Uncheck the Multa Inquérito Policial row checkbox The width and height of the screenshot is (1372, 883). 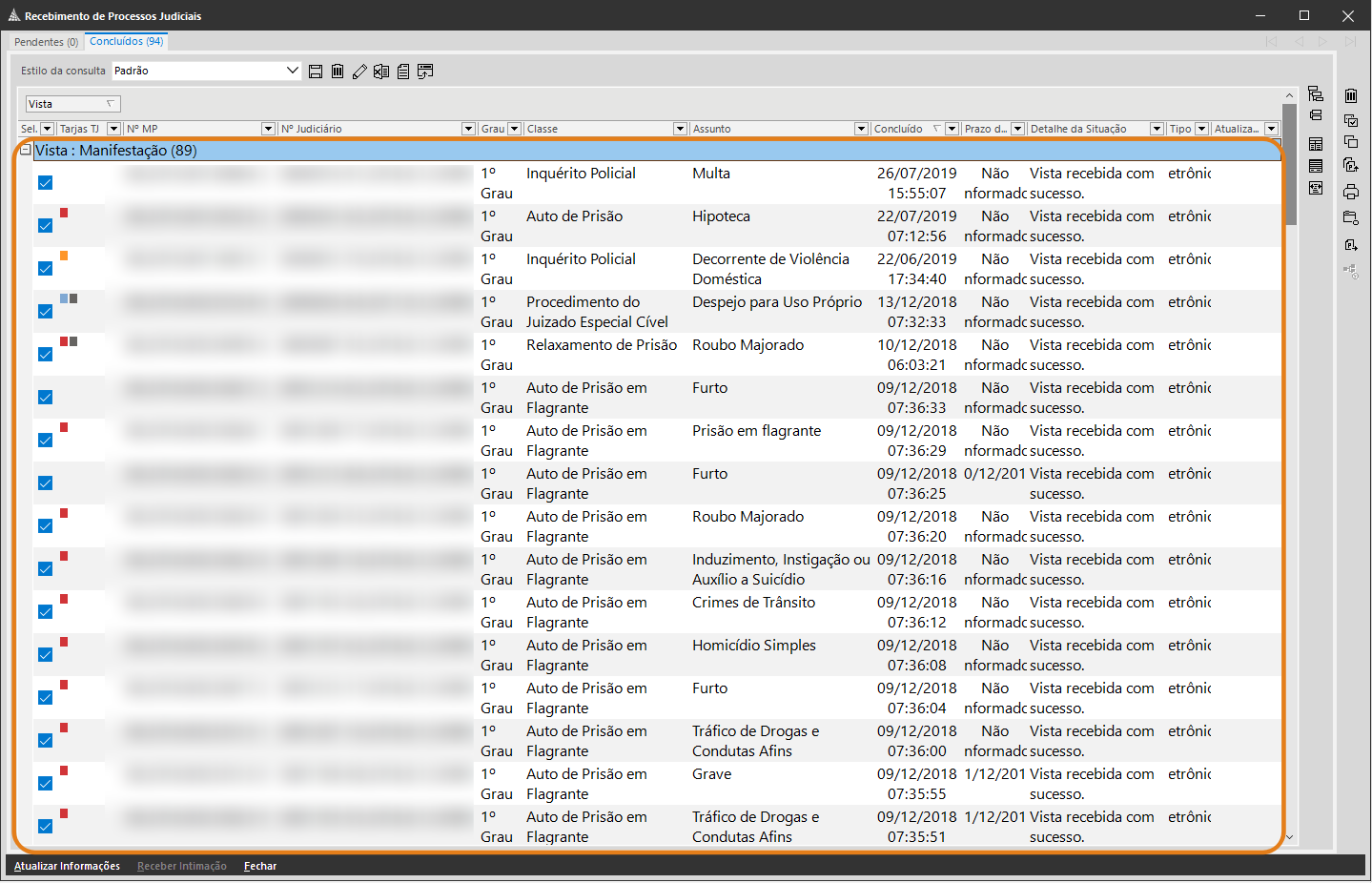45,183
